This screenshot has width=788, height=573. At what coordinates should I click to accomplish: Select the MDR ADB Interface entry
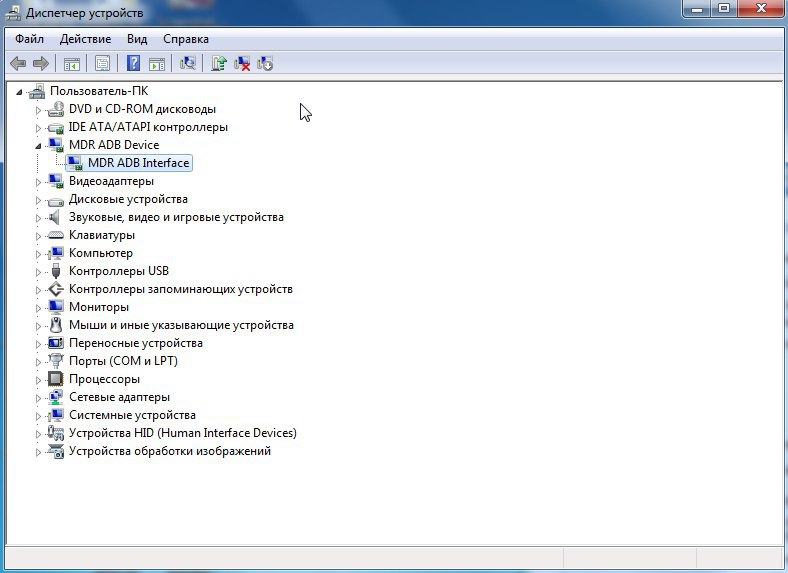pos(139,163)
